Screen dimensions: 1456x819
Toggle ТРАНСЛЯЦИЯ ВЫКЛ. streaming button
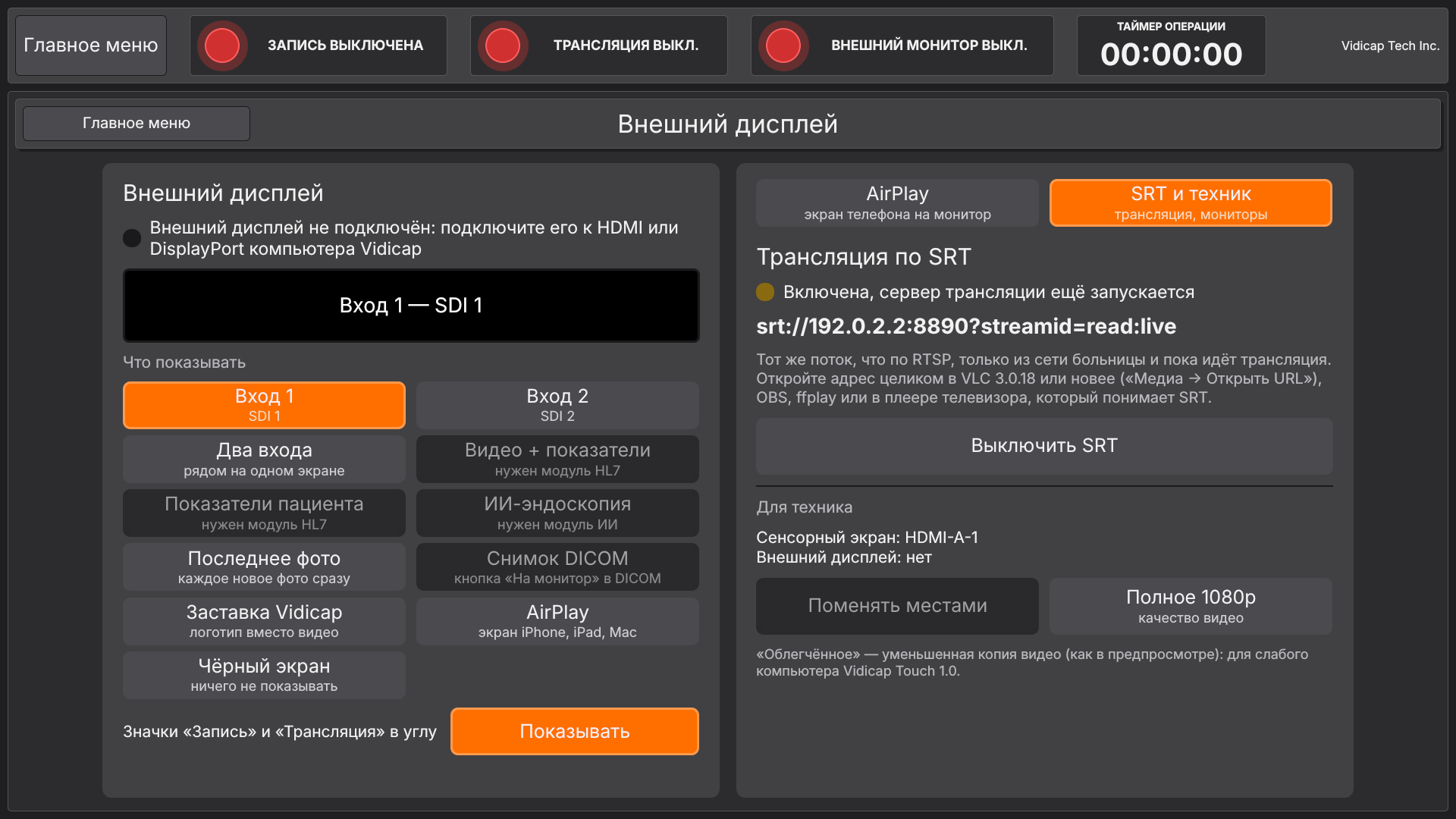pyautogui.click(x=599, y=45)
